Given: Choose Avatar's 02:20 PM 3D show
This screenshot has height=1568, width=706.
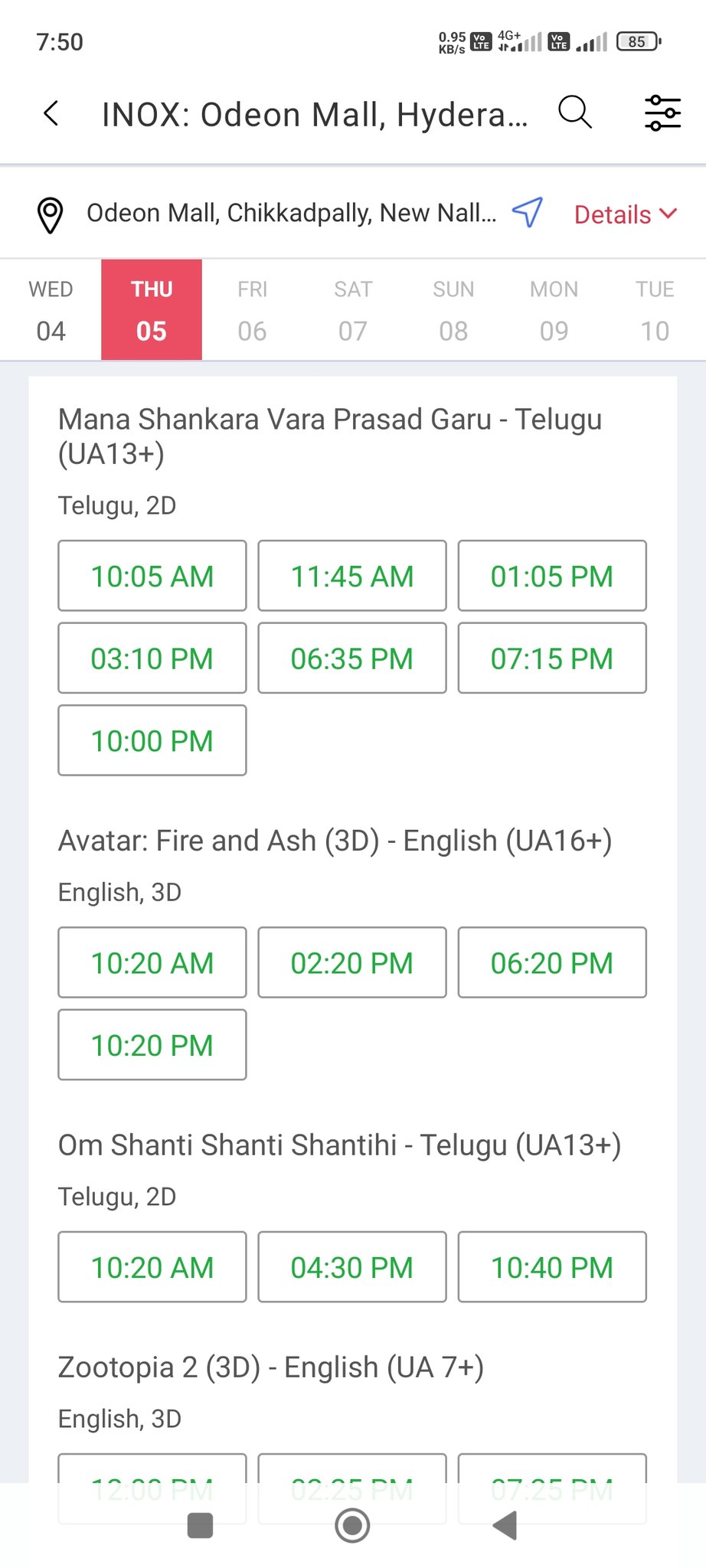Looking at the screenshot, I should point(352,962).
